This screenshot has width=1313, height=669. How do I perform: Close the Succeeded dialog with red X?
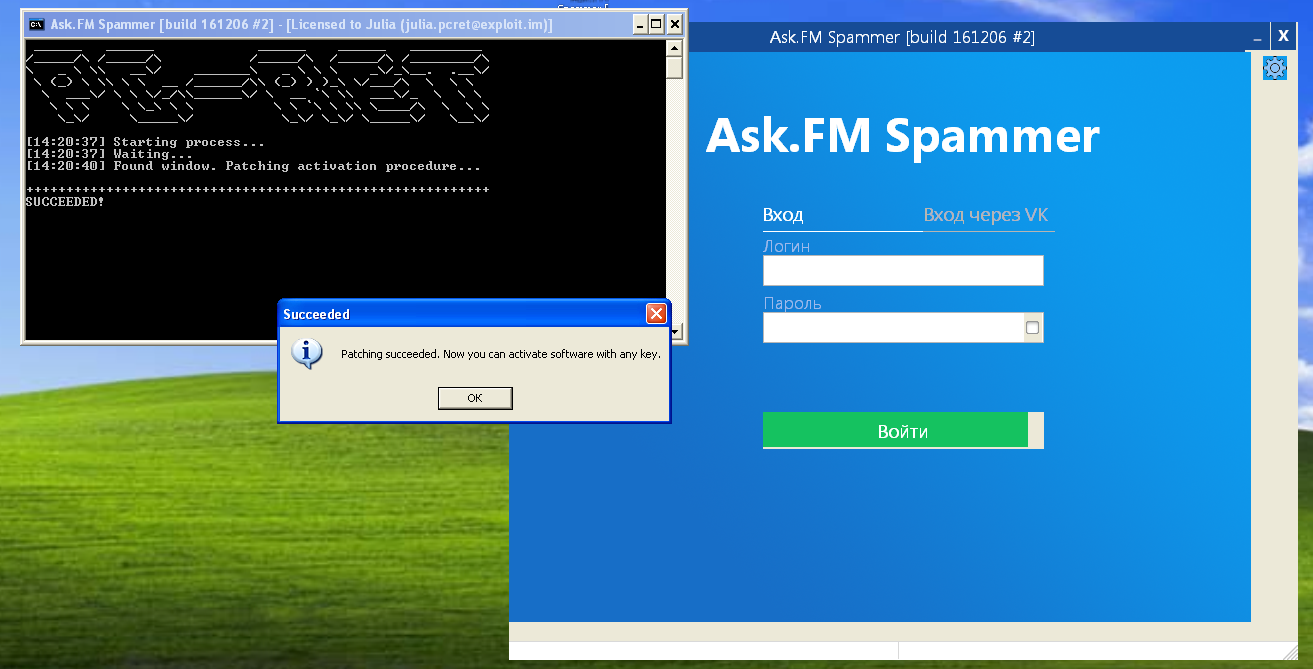coord(656,314)
